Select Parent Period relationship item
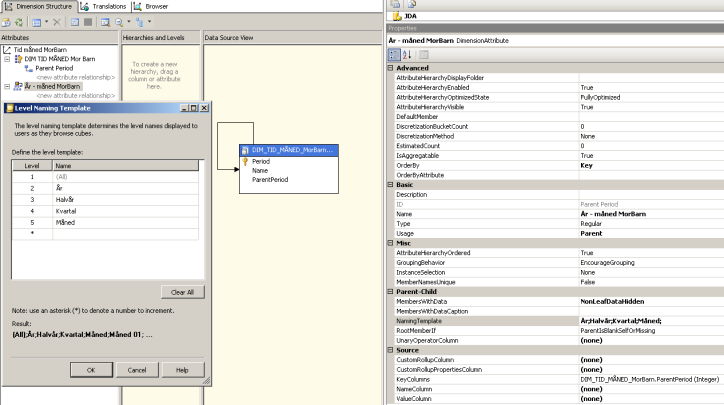Viewport: 724px width, 405px height. (54, 68)
